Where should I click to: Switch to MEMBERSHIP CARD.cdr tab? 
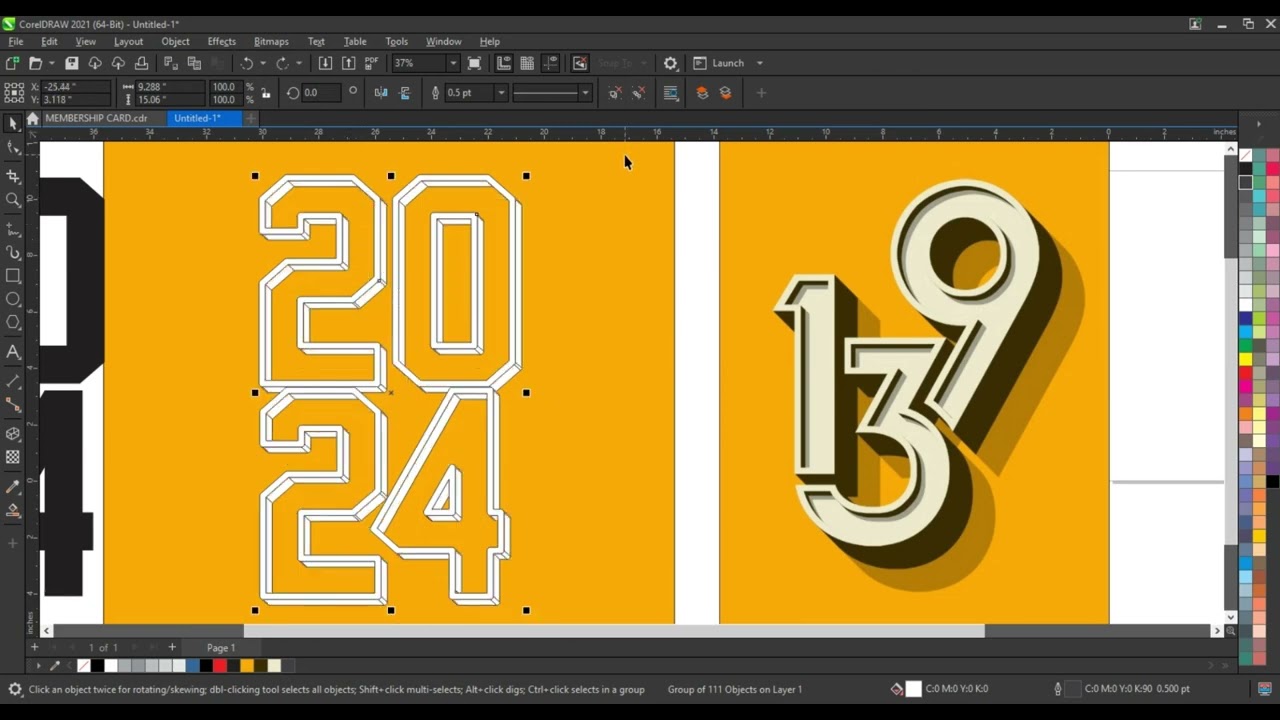click(x=96, y=118)
